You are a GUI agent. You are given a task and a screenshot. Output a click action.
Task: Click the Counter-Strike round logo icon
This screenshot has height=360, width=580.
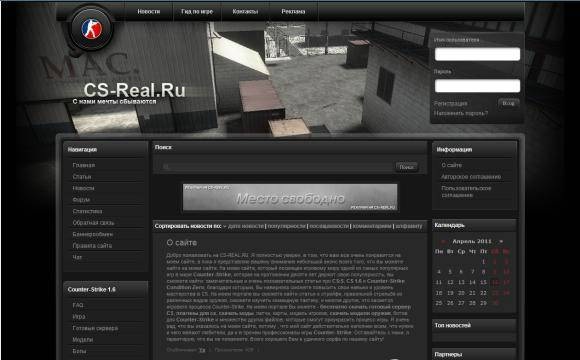(x=91, y=29)
